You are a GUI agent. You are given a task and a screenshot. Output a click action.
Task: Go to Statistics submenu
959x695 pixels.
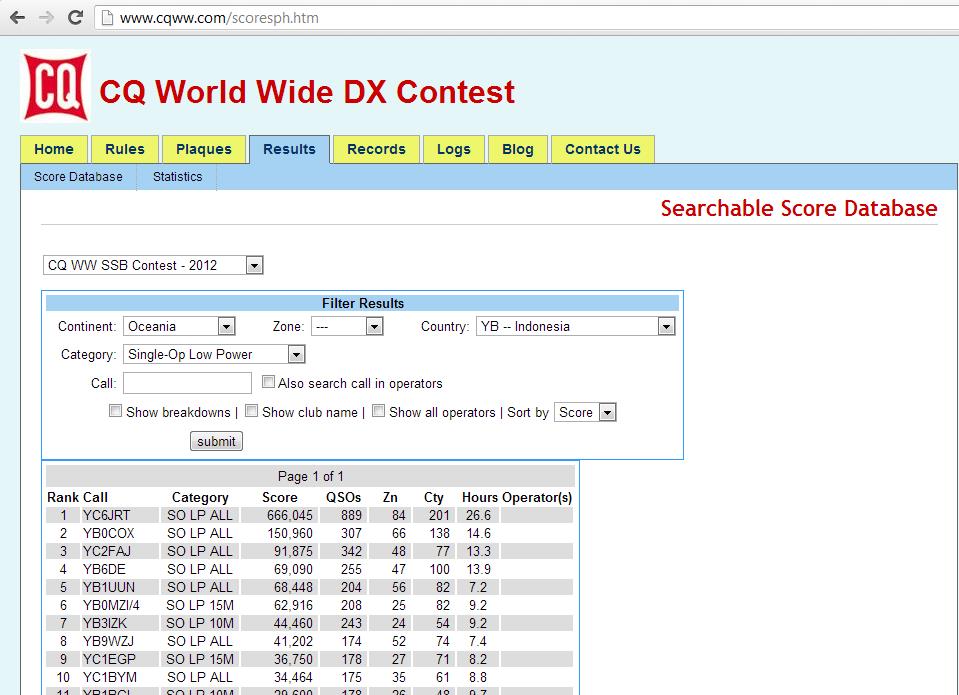(x=177, y=177)
